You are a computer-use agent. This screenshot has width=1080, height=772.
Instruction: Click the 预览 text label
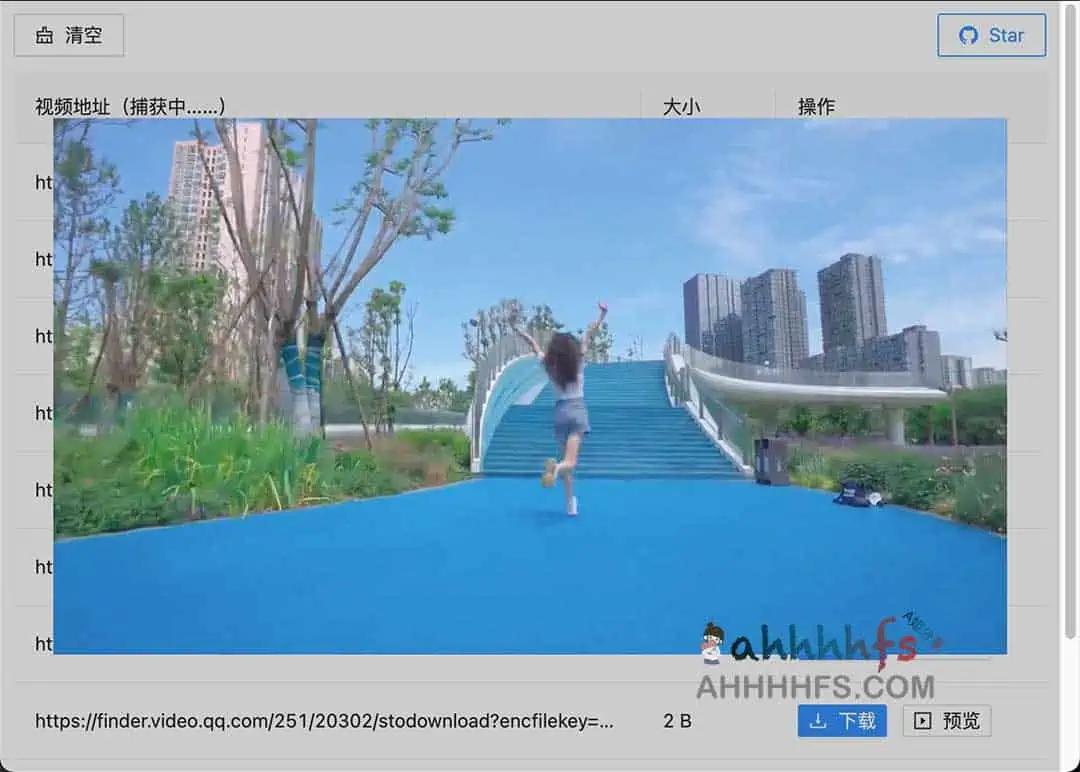[961, 721]
